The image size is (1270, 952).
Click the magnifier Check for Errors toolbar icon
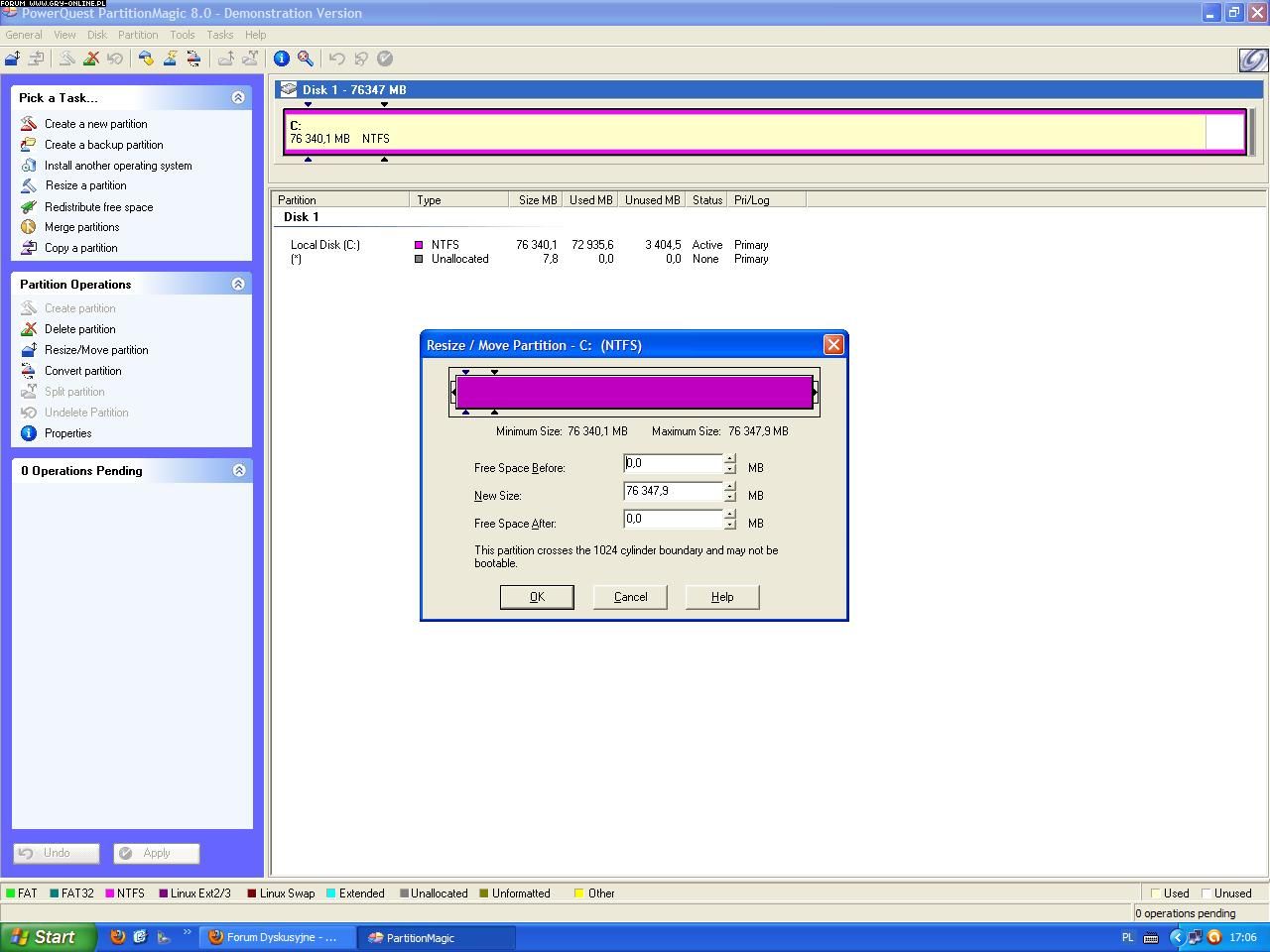pos(306,59)
